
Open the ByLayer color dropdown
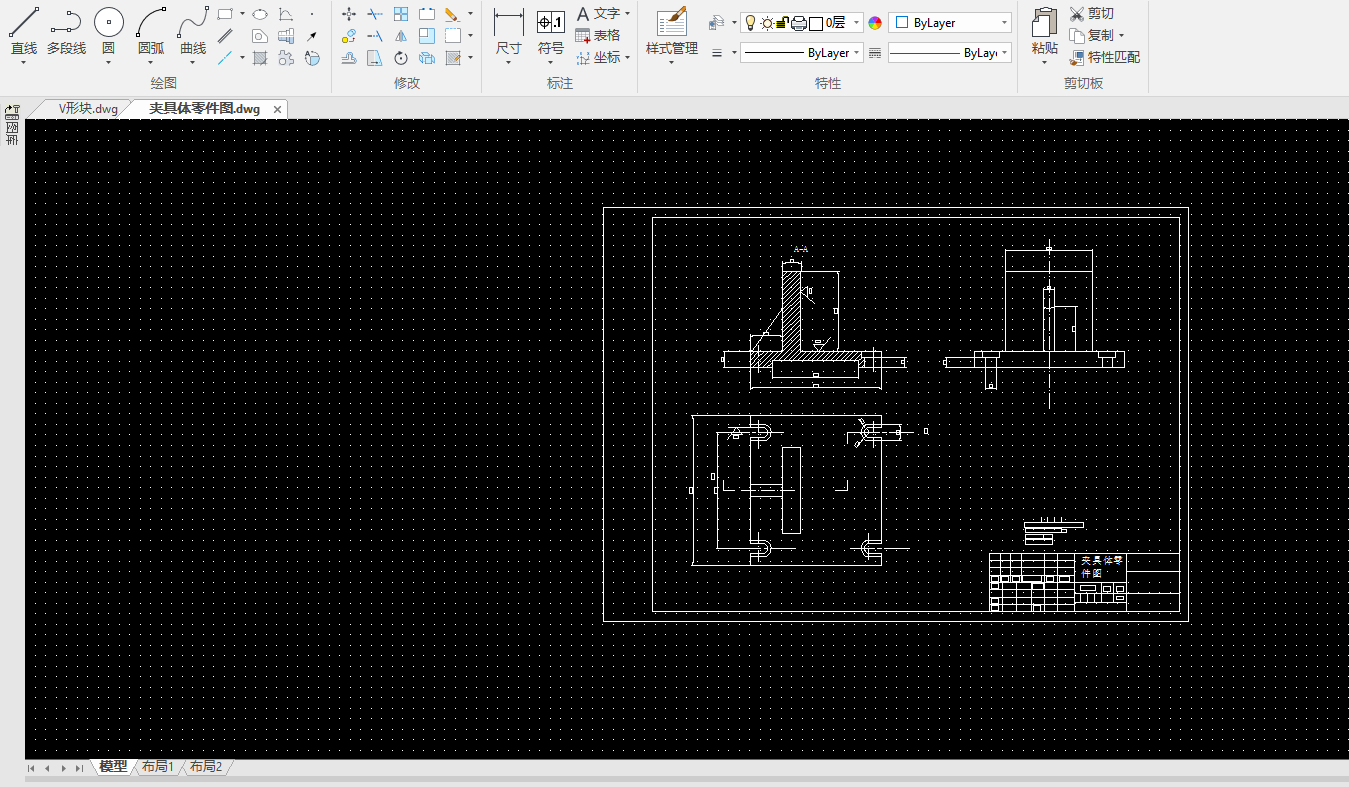pos(950,23)
